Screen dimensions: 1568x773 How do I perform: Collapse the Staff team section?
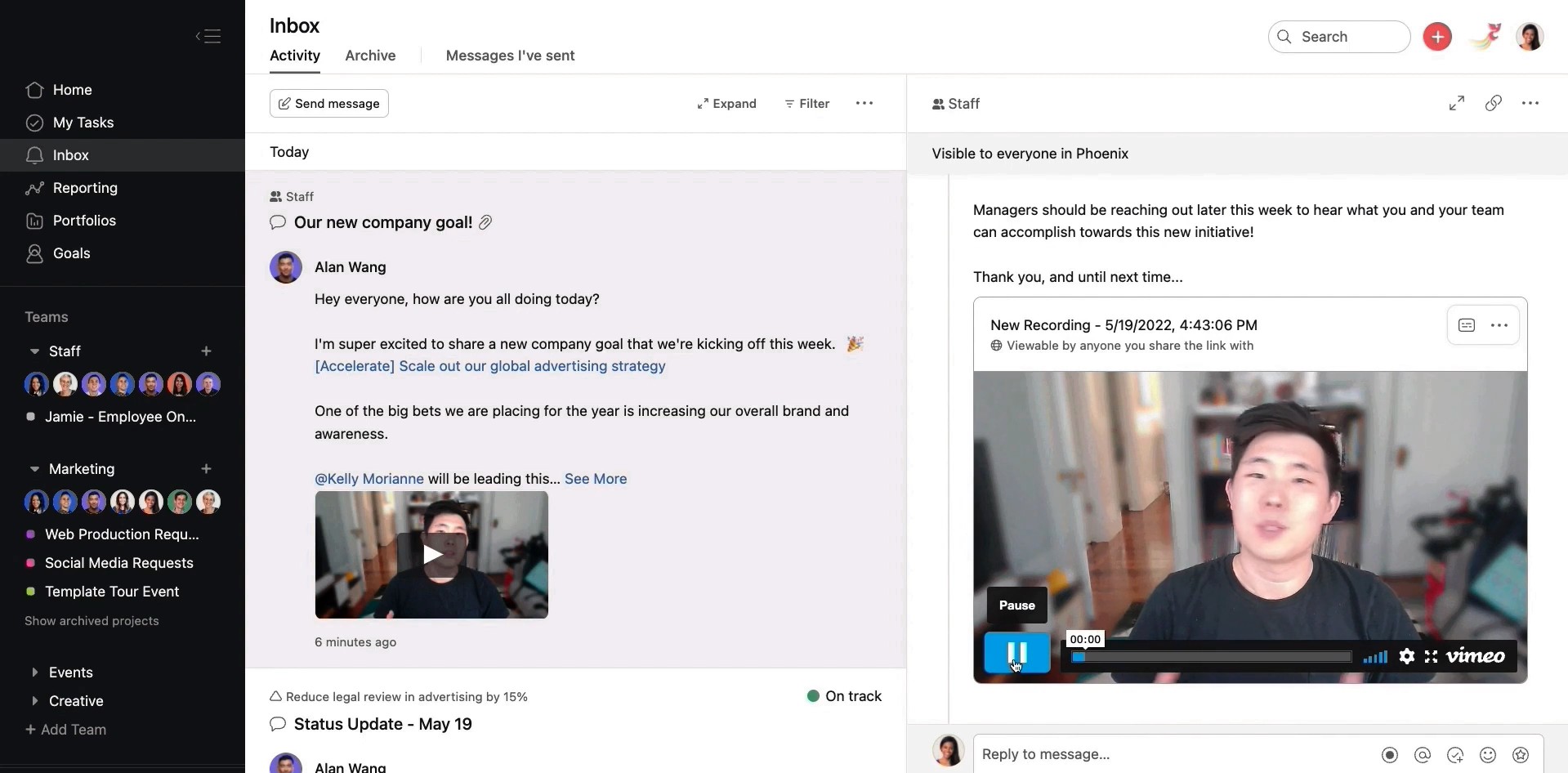point(34,351)
